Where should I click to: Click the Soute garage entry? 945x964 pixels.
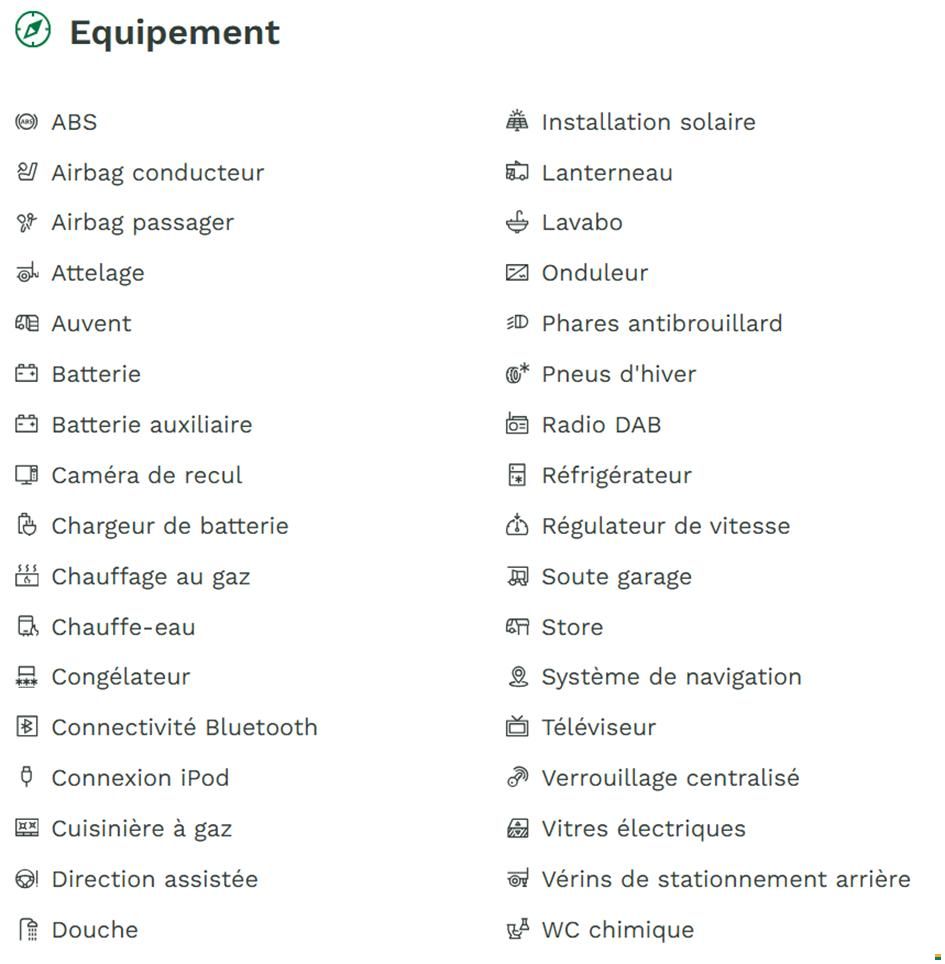616,577
